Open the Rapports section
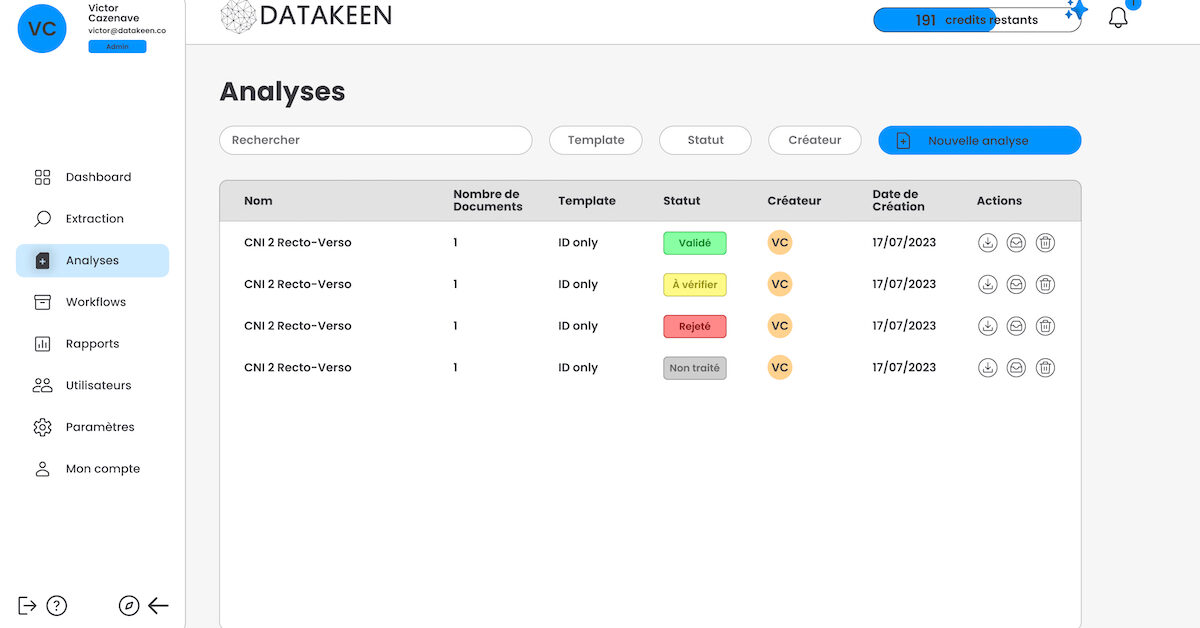 pos(92,343)
